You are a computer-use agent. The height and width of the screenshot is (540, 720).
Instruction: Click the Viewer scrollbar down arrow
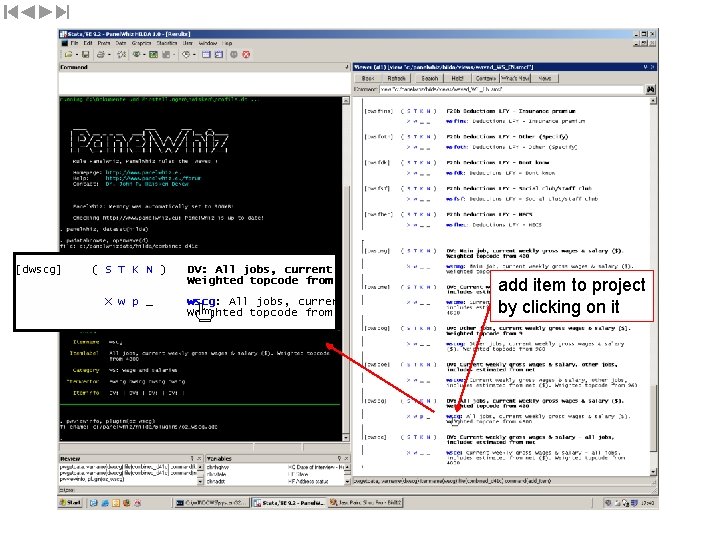point(653,472)
